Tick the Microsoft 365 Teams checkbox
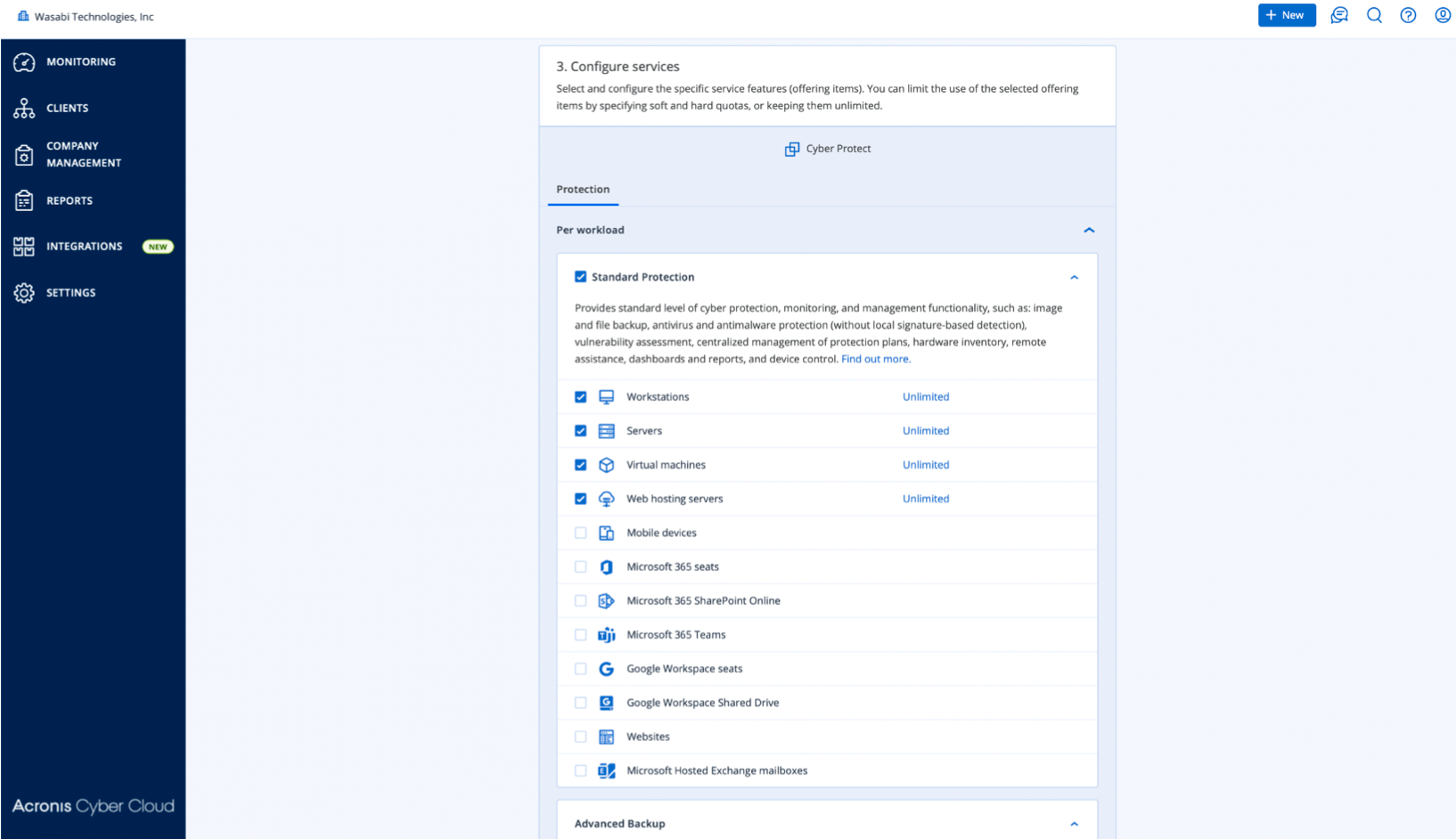 [581, 635]
